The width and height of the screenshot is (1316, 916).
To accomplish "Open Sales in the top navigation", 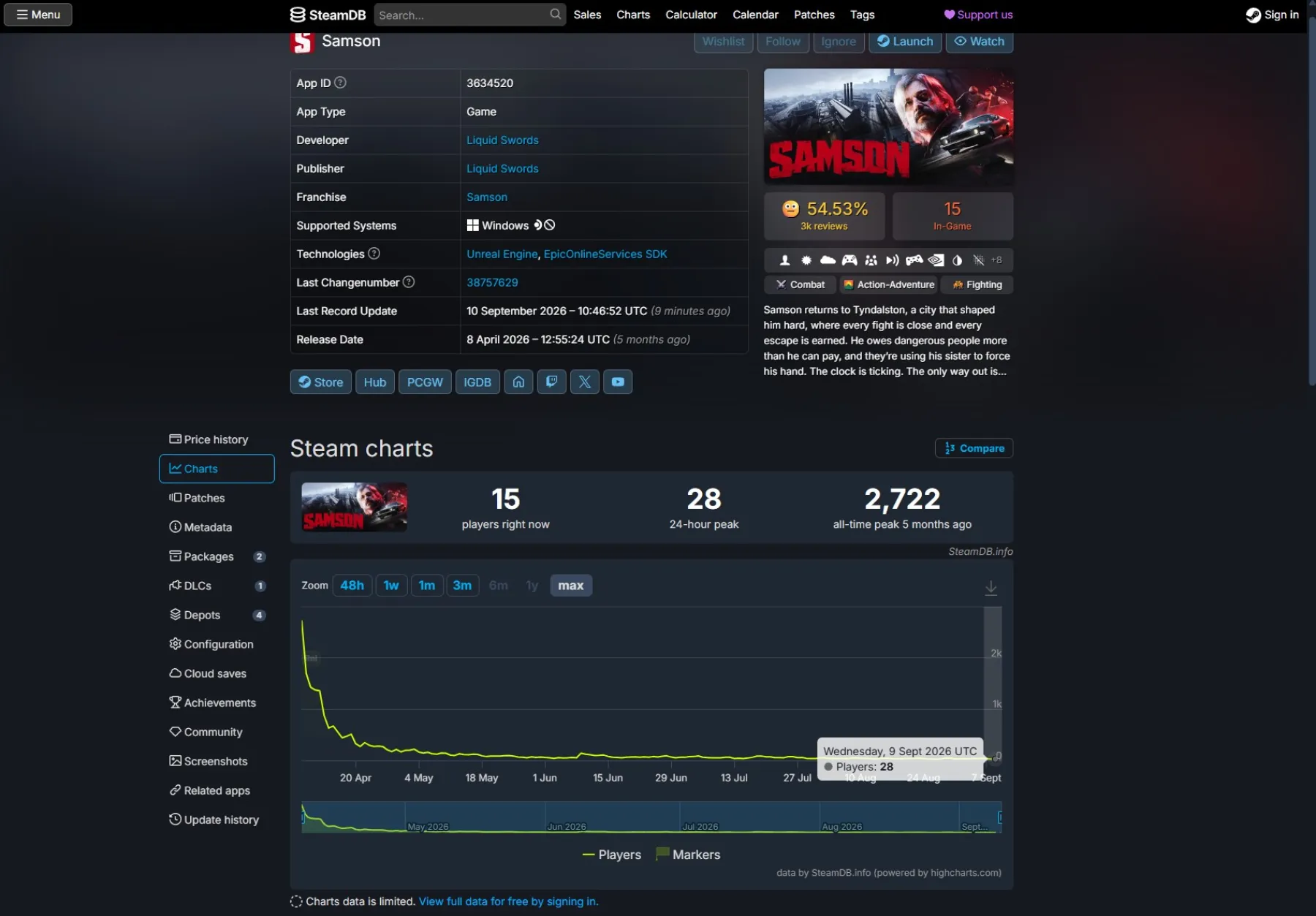I will click(587, 15).
